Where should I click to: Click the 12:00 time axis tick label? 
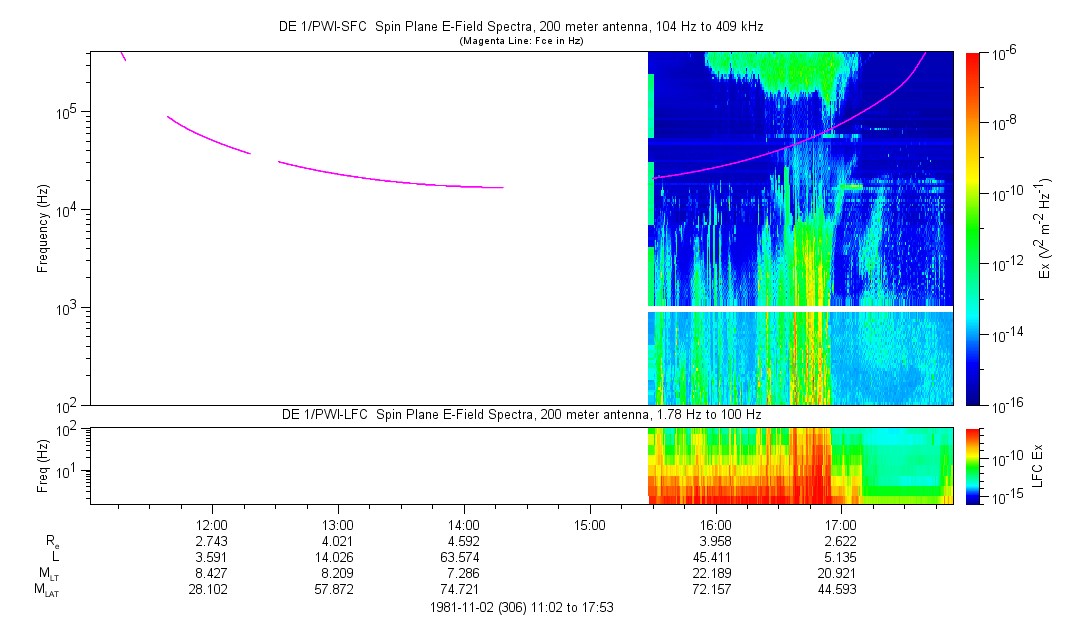click(212, 525)
